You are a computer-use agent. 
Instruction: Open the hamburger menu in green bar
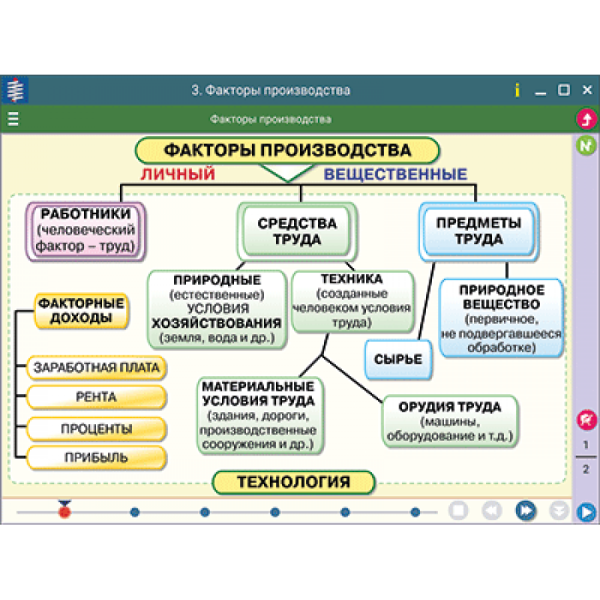[13, 120]
